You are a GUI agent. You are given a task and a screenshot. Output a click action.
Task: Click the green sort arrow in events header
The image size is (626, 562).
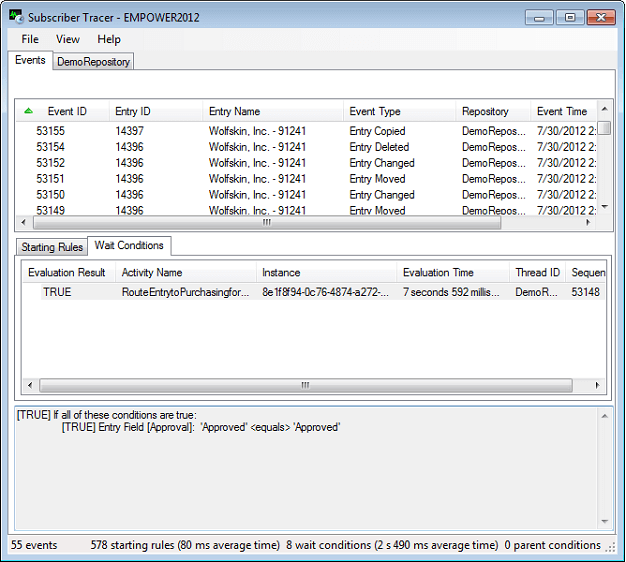pos(28,111)
